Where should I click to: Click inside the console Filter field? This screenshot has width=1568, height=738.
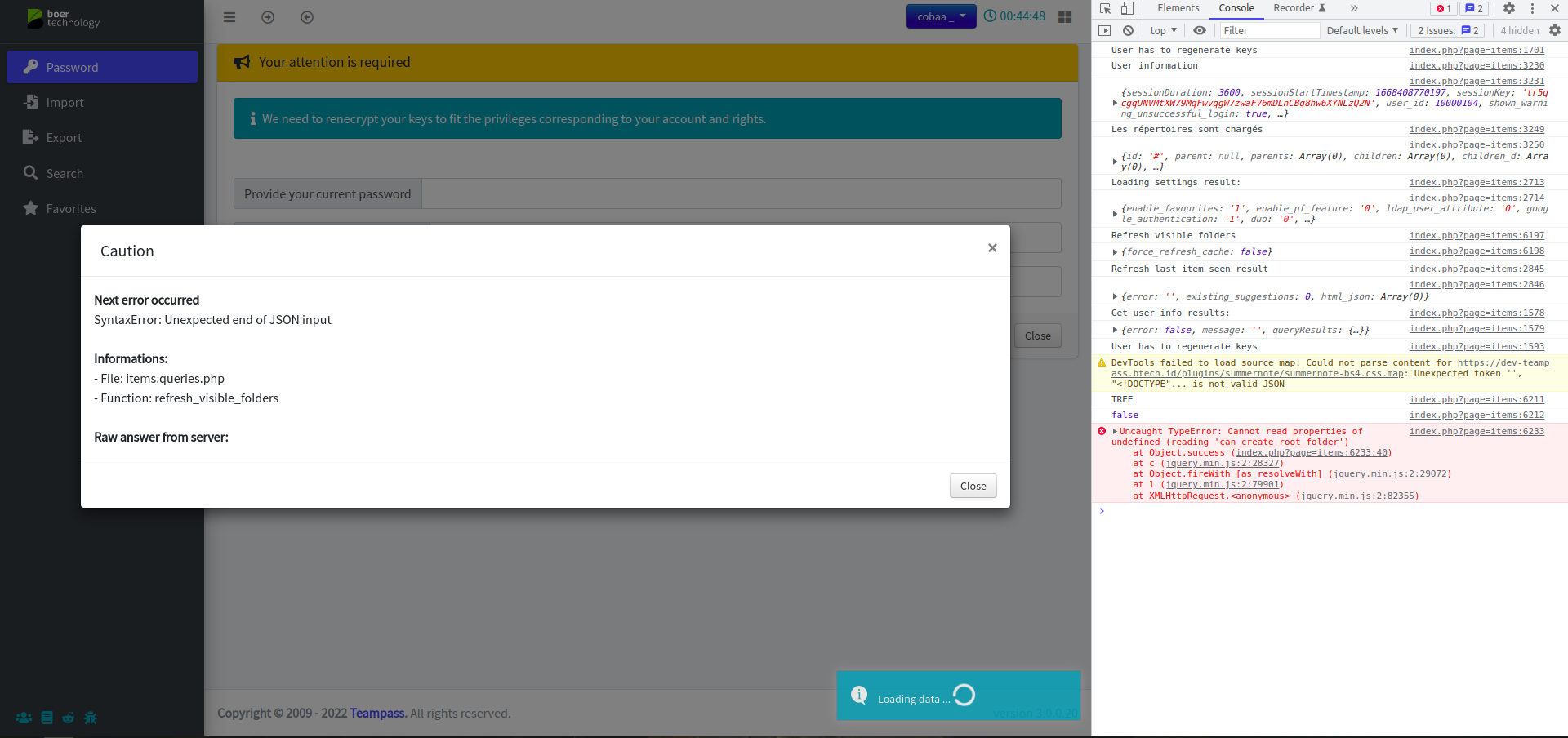point(1269,30)
